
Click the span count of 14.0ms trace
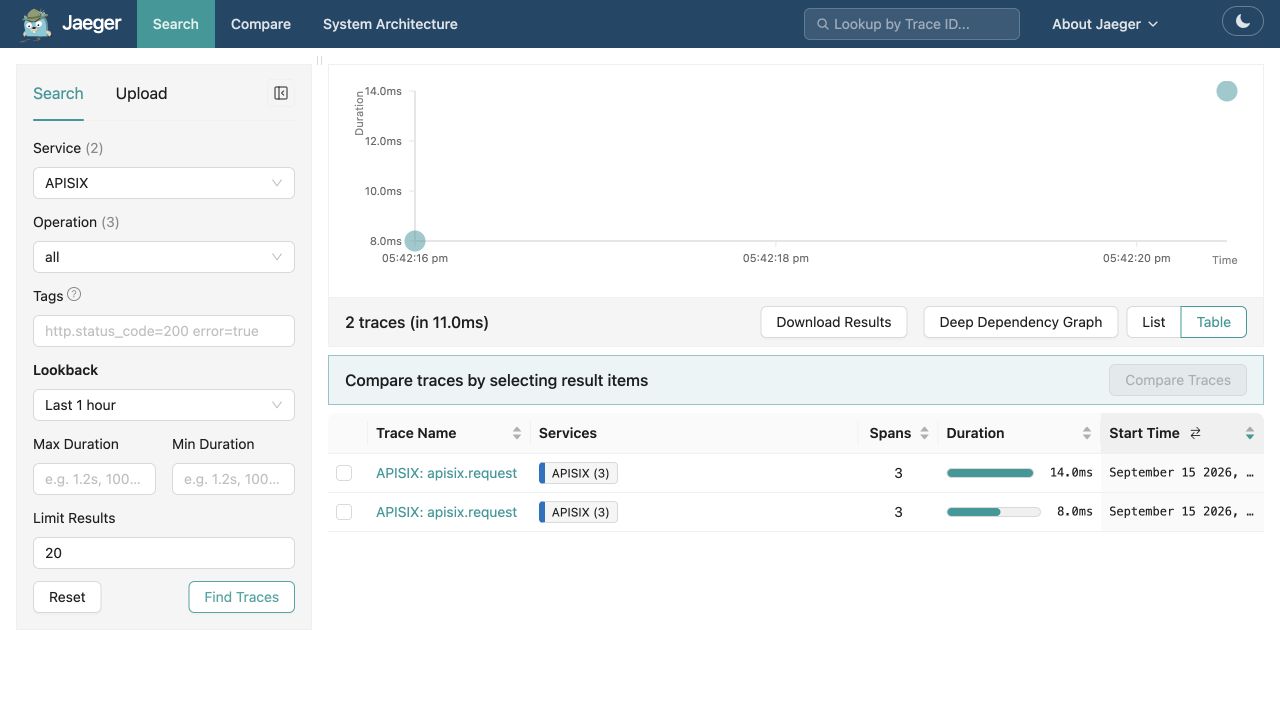[898, 473]
